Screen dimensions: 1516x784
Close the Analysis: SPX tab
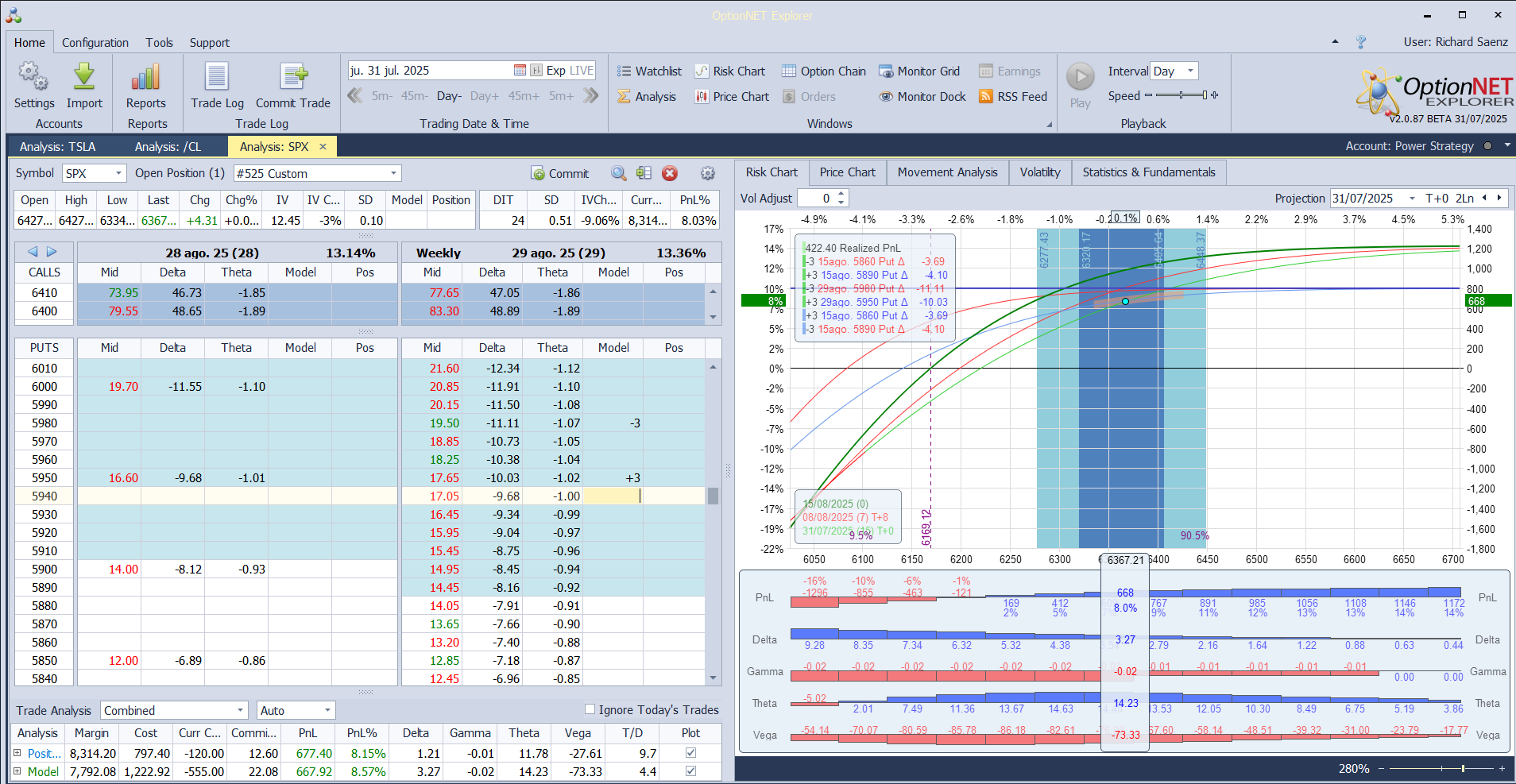(323, 146)
